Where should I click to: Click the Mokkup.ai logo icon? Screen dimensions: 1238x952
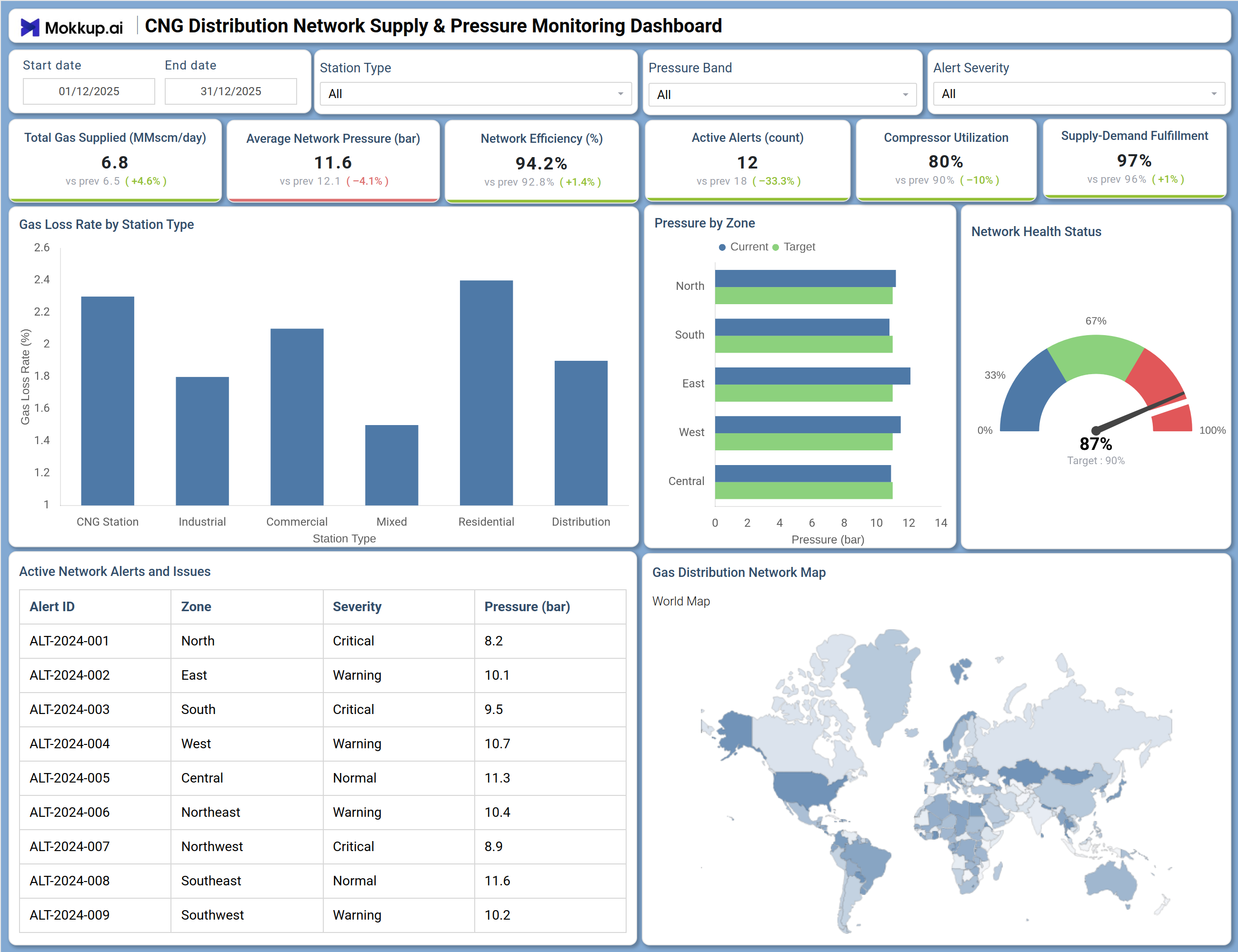point(30,27)
